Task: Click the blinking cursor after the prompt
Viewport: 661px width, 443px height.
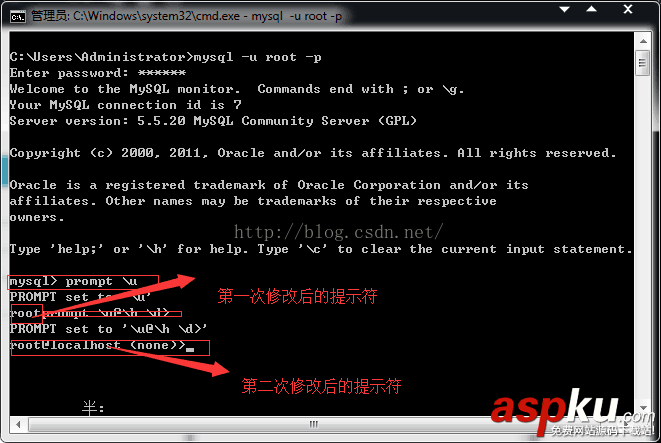Action: tap(190, 349)
